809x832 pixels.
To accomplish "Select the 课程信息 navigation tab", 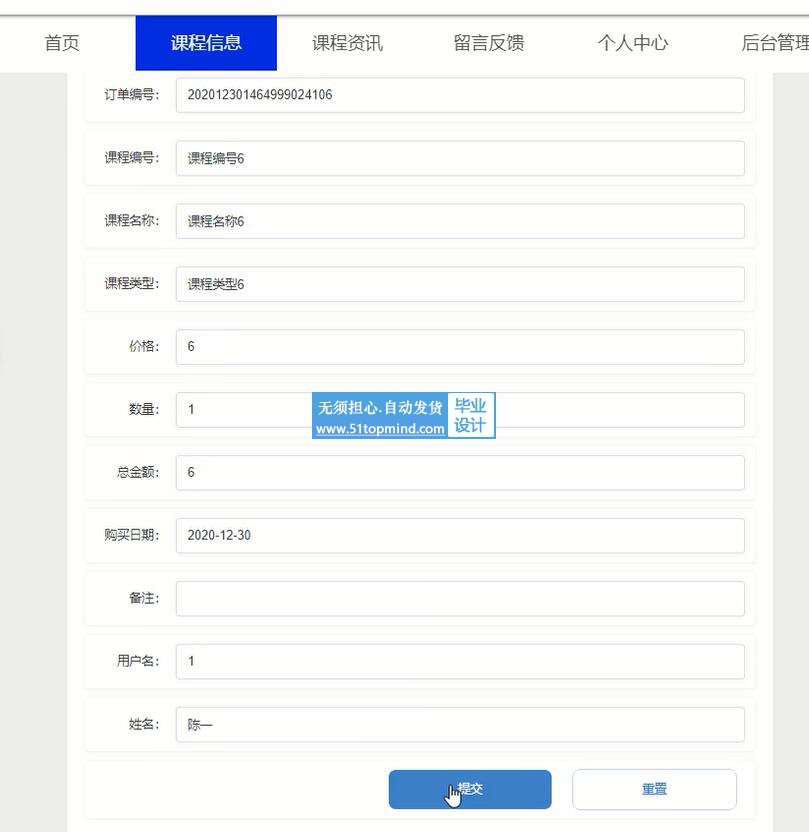I will pos(206,43).
